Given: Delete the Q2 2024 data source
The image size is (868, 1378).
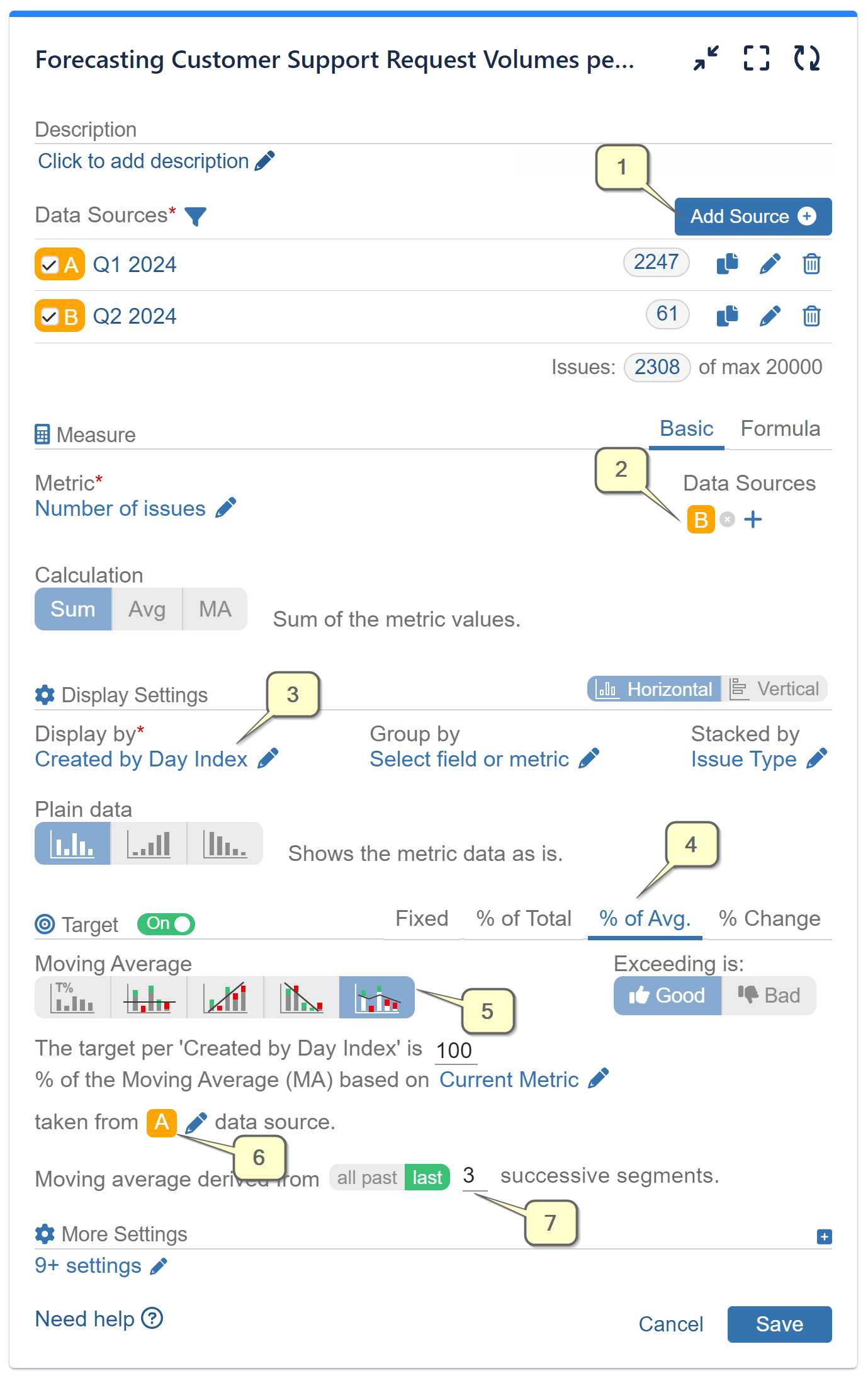Looking at the screenshot, I should pyautogui.click(x=811, y=316).
